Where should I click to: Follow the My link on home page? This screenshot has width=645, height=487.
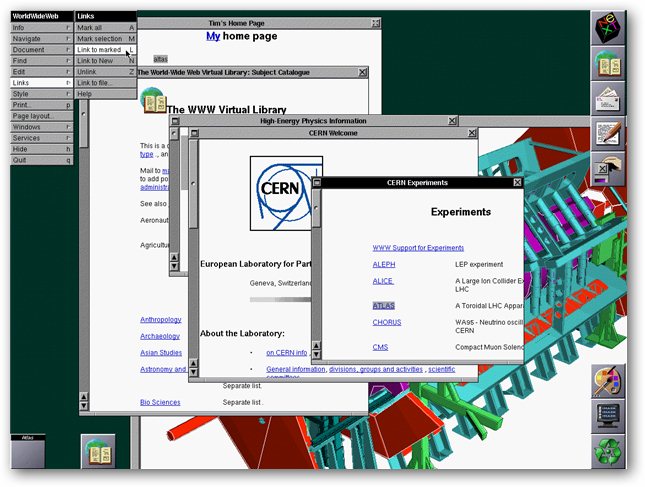tap(213, 37)
